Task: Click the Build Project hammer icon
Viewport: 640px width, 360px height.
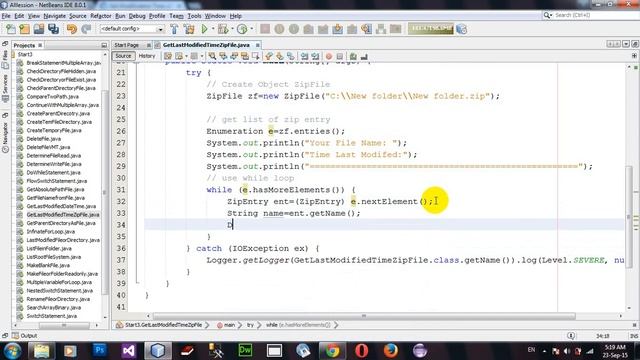Action: coord(174,29)
